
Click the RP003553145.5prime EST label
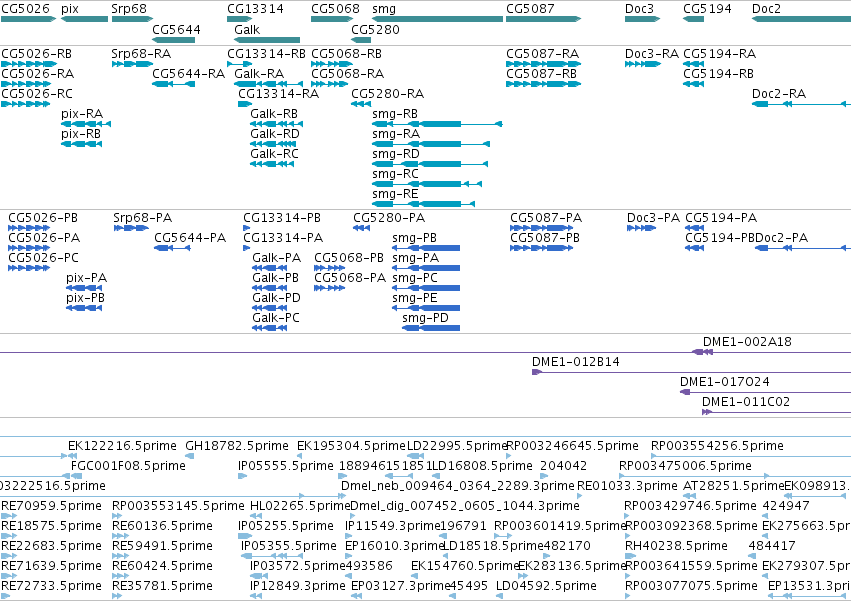coord(178,506)
